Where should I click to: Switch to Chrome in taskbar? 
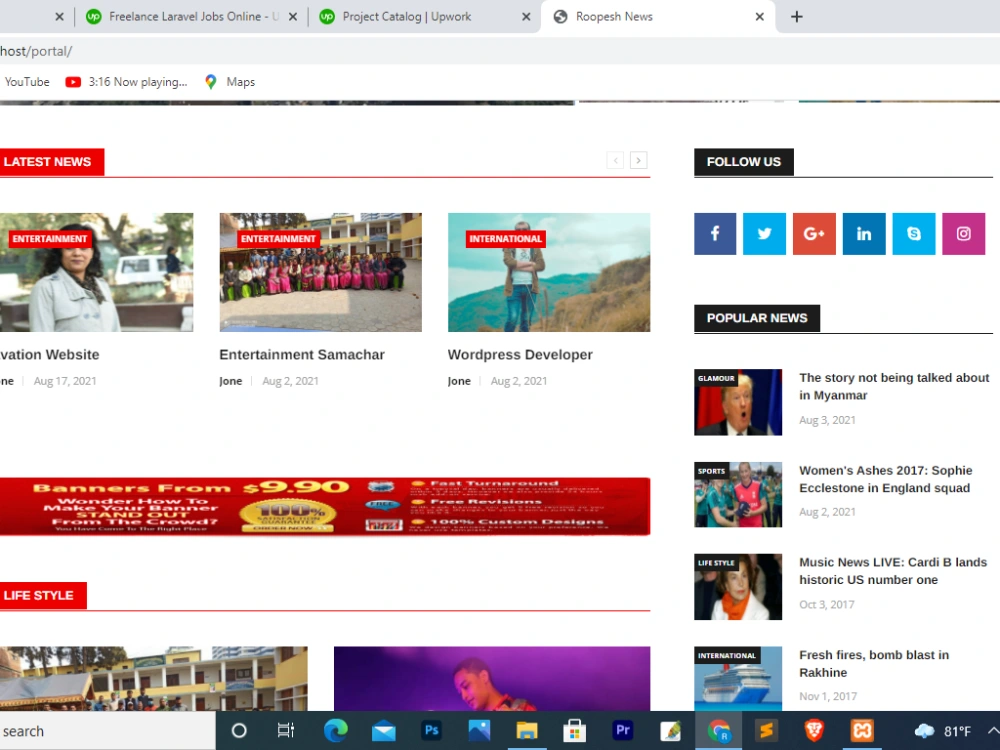(719, 731)
